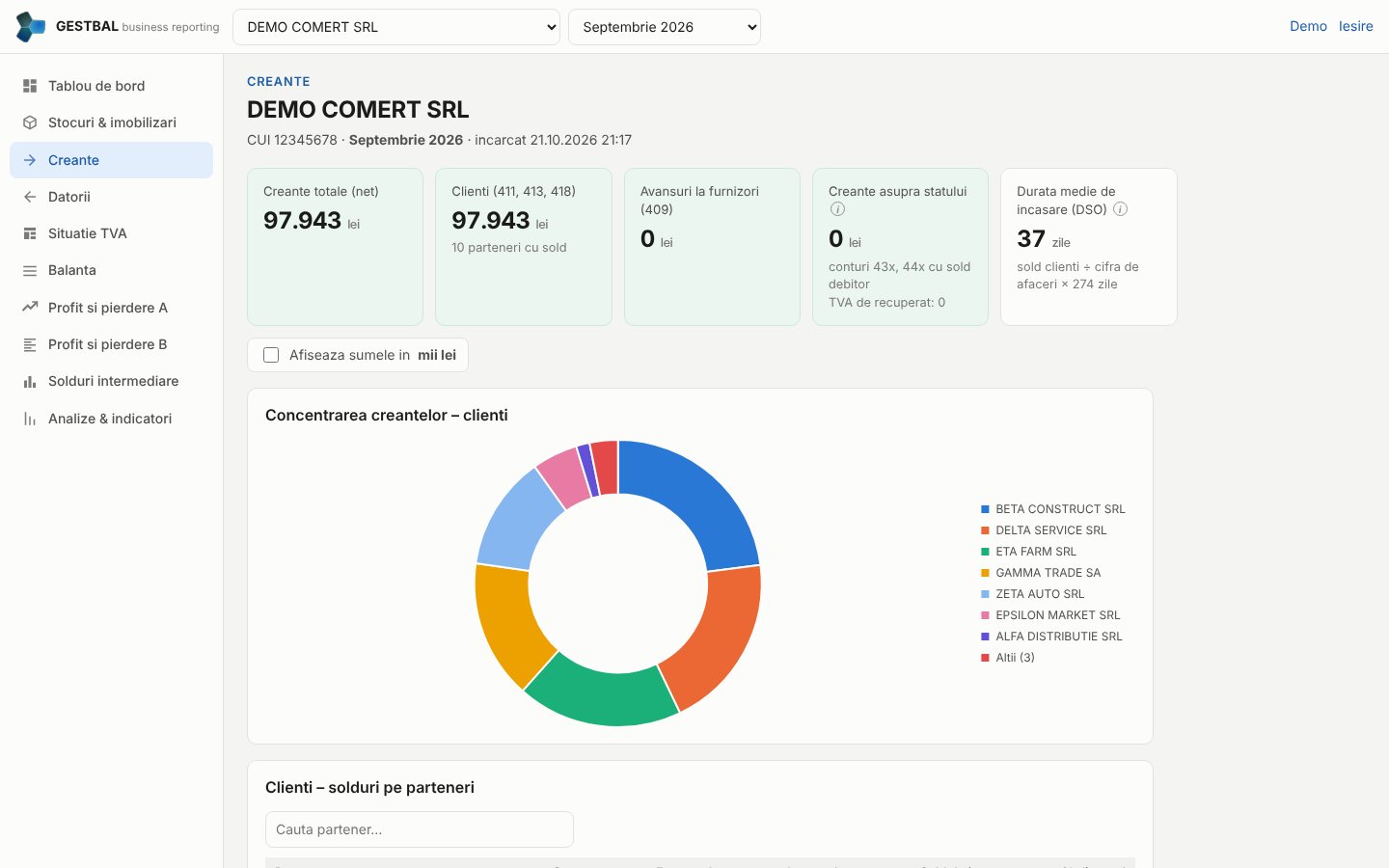Click the Solduri intermediare bar chart icon
The height and width of the screenshot is (868, 1389).
[30, 382]
